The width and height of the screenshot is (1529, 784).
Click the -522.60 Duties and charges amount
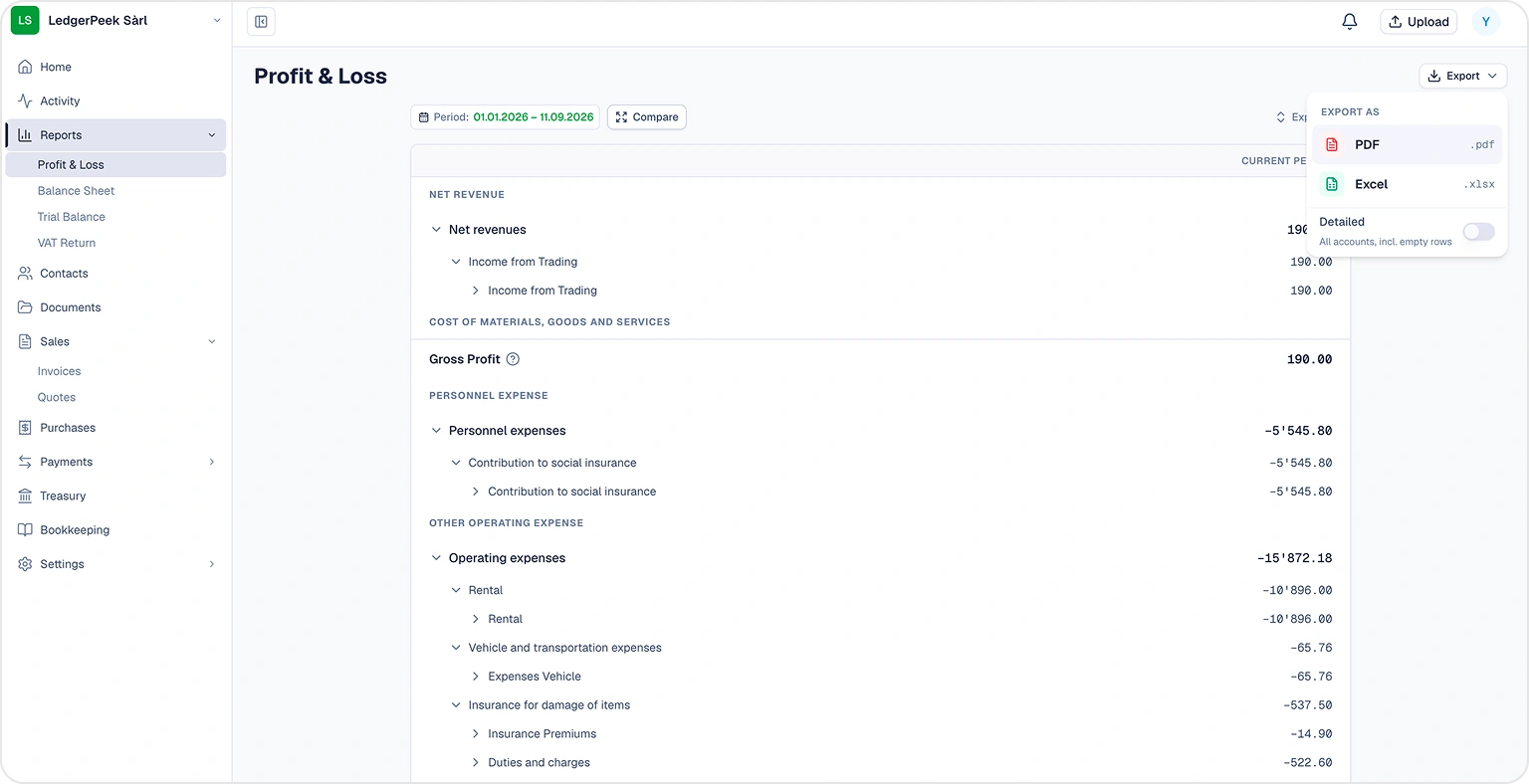tap(1308, 763)
